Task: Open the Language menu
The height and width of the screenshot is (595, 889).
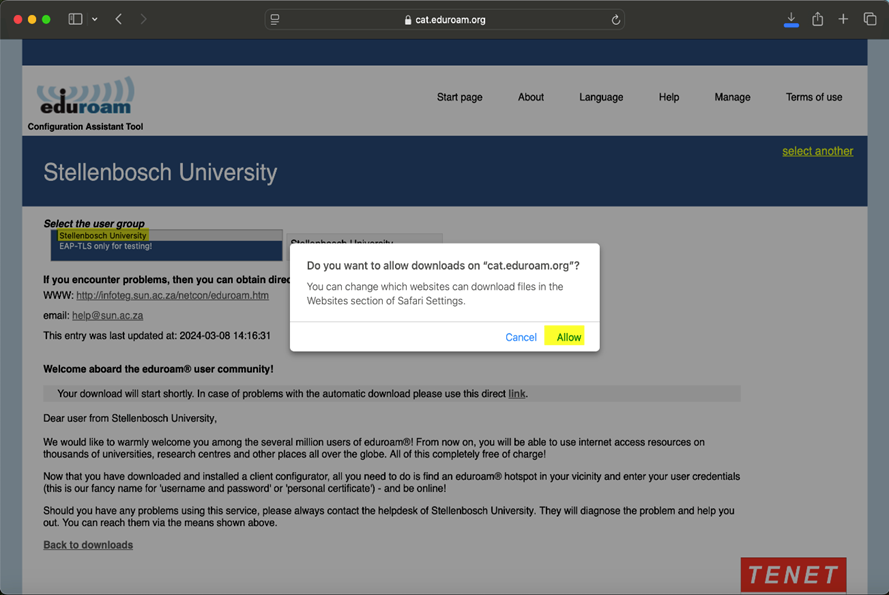Action: [601, 97]
